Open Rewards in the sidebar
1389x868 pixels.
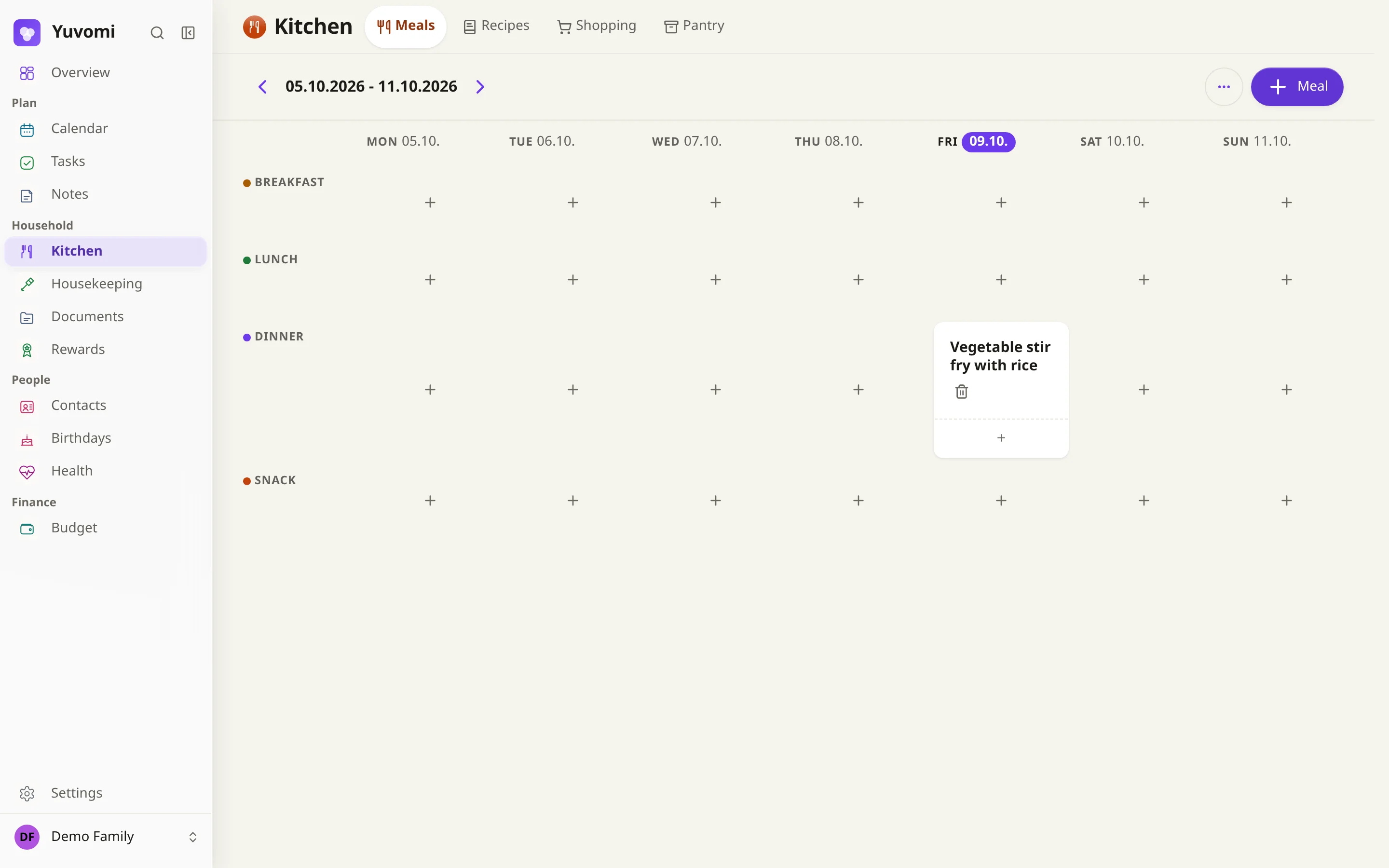click(x=106, y=350)
